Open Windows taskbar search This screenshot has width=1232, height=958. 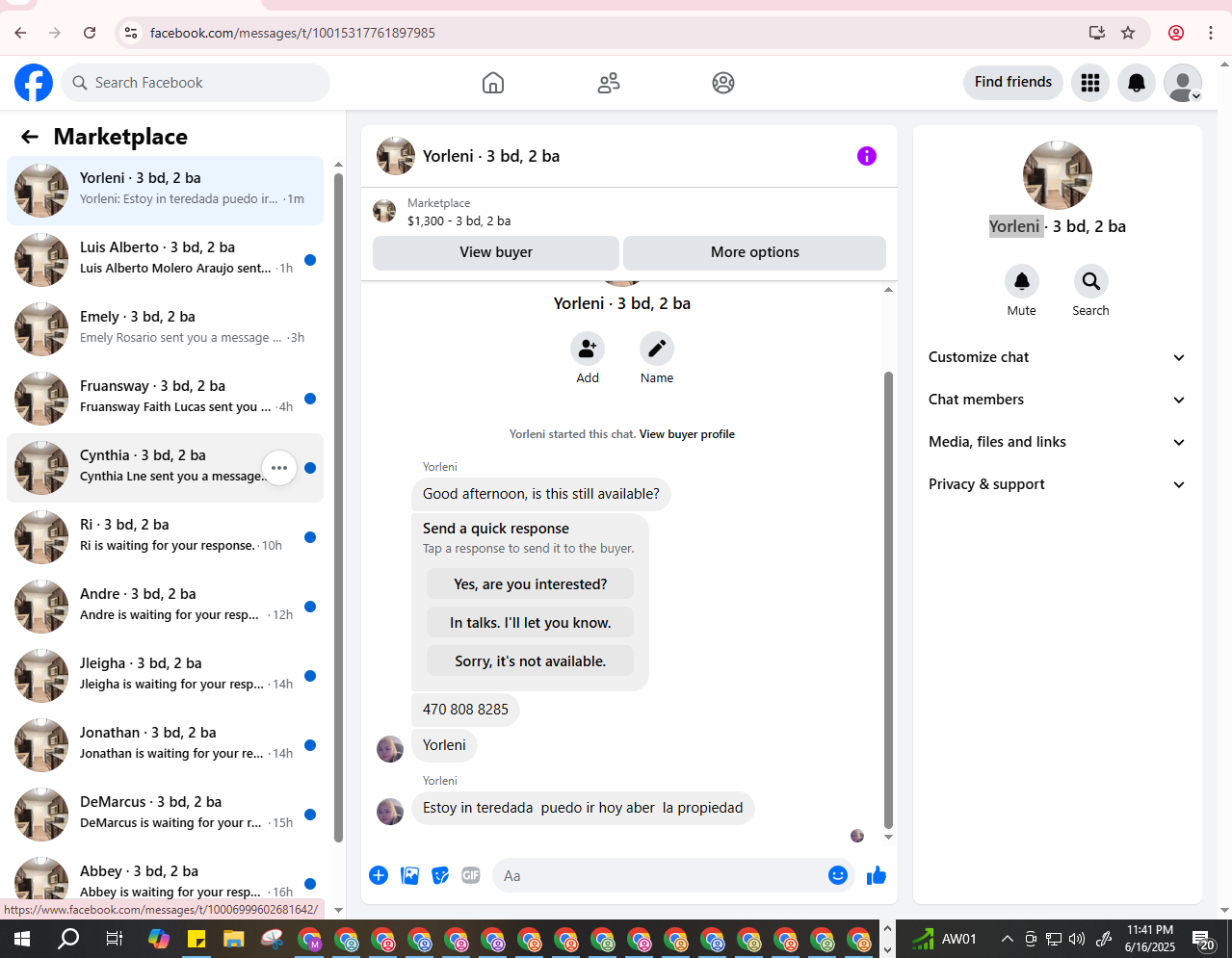pos(68,939)
